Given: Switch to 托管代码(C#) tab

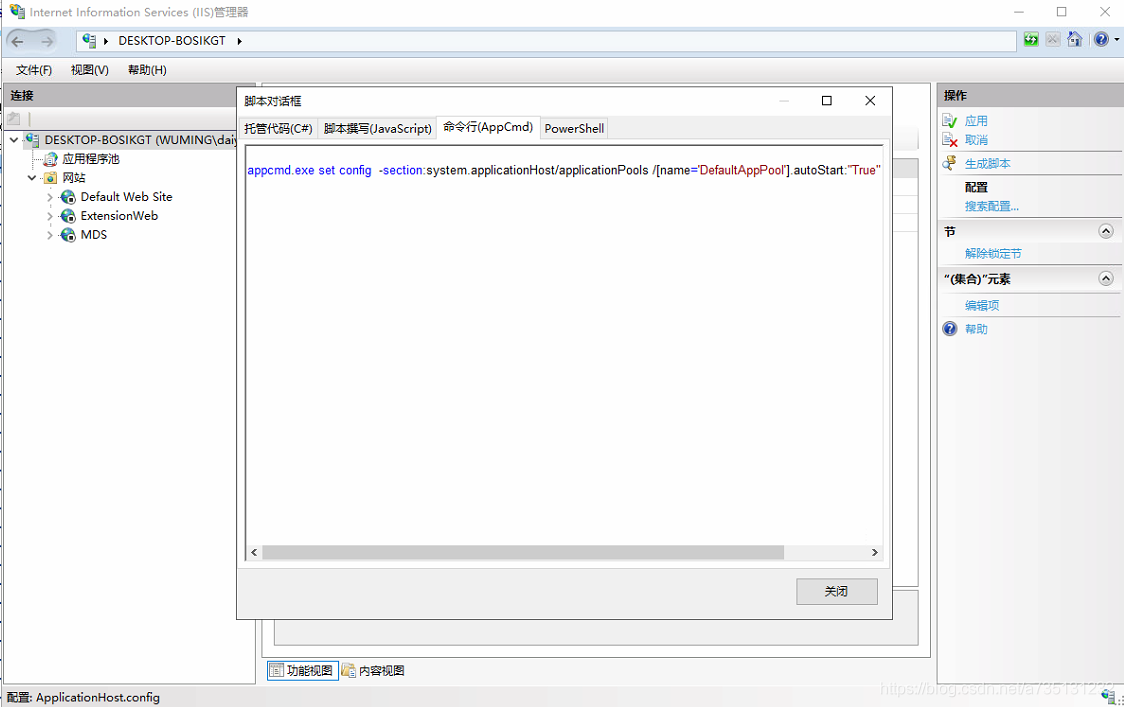Looking at the screenshot, I should 278,128.
